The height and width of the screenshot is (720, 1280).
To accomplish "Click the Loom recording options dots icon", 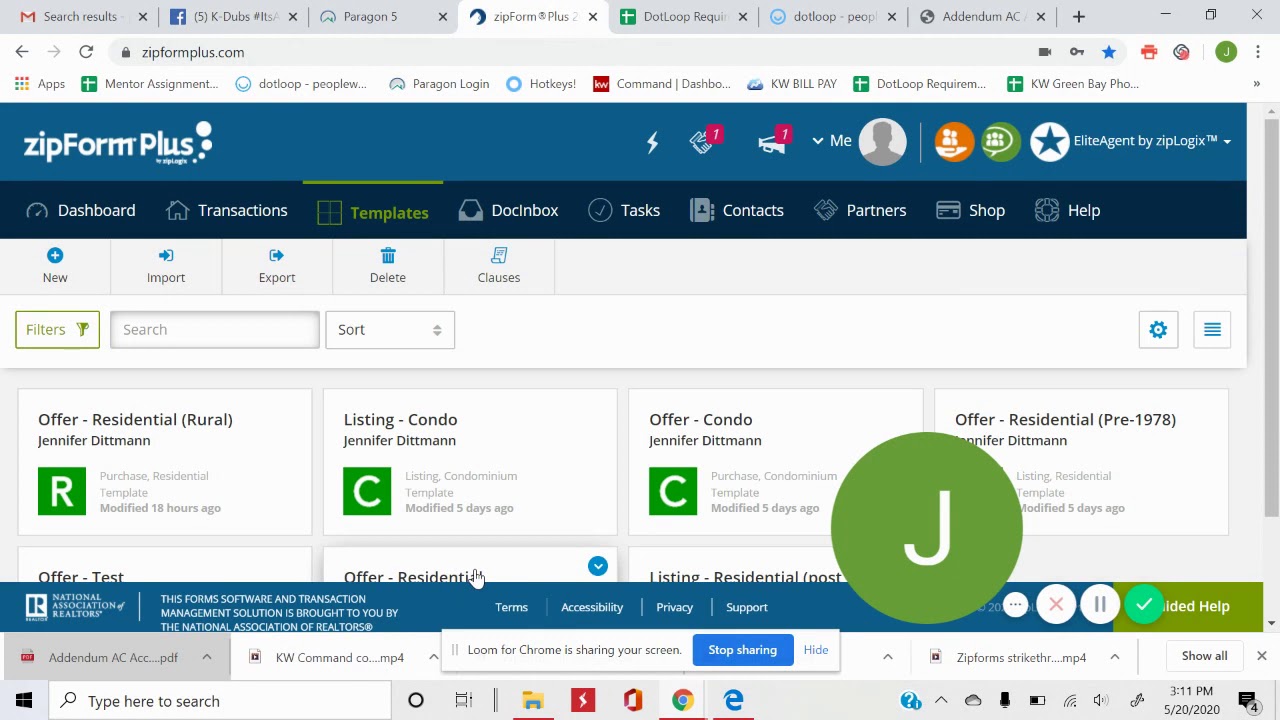I will [1015, 605].
